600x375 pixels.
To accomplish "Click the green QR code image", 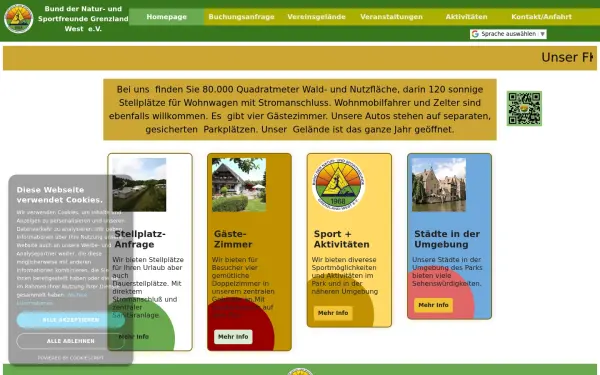I will 524,108.
